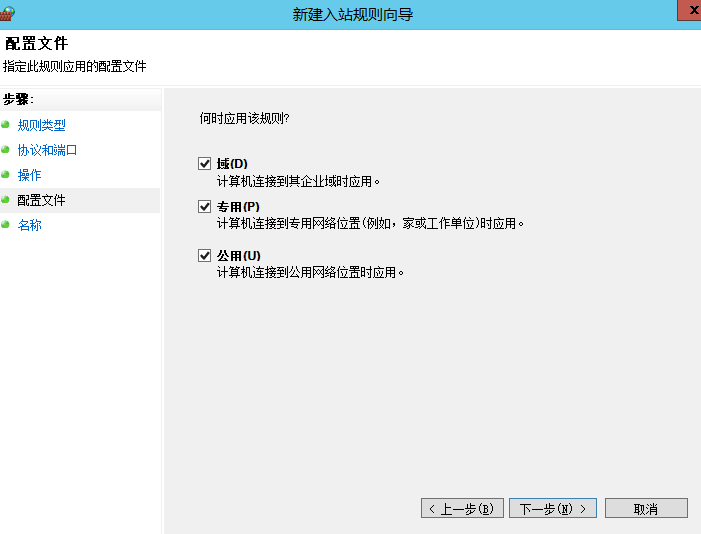Click the question 何时应用该规则?
701x534 pixels.
click(x=245, y=119)
